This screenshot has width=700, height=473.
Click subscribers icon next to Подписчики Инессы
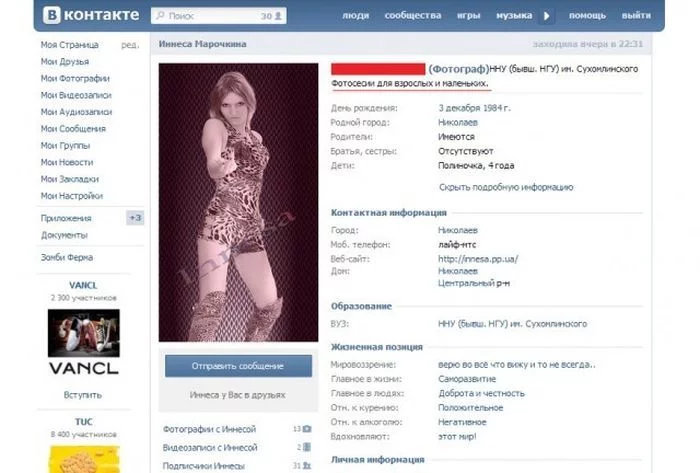tap(307, 465)
